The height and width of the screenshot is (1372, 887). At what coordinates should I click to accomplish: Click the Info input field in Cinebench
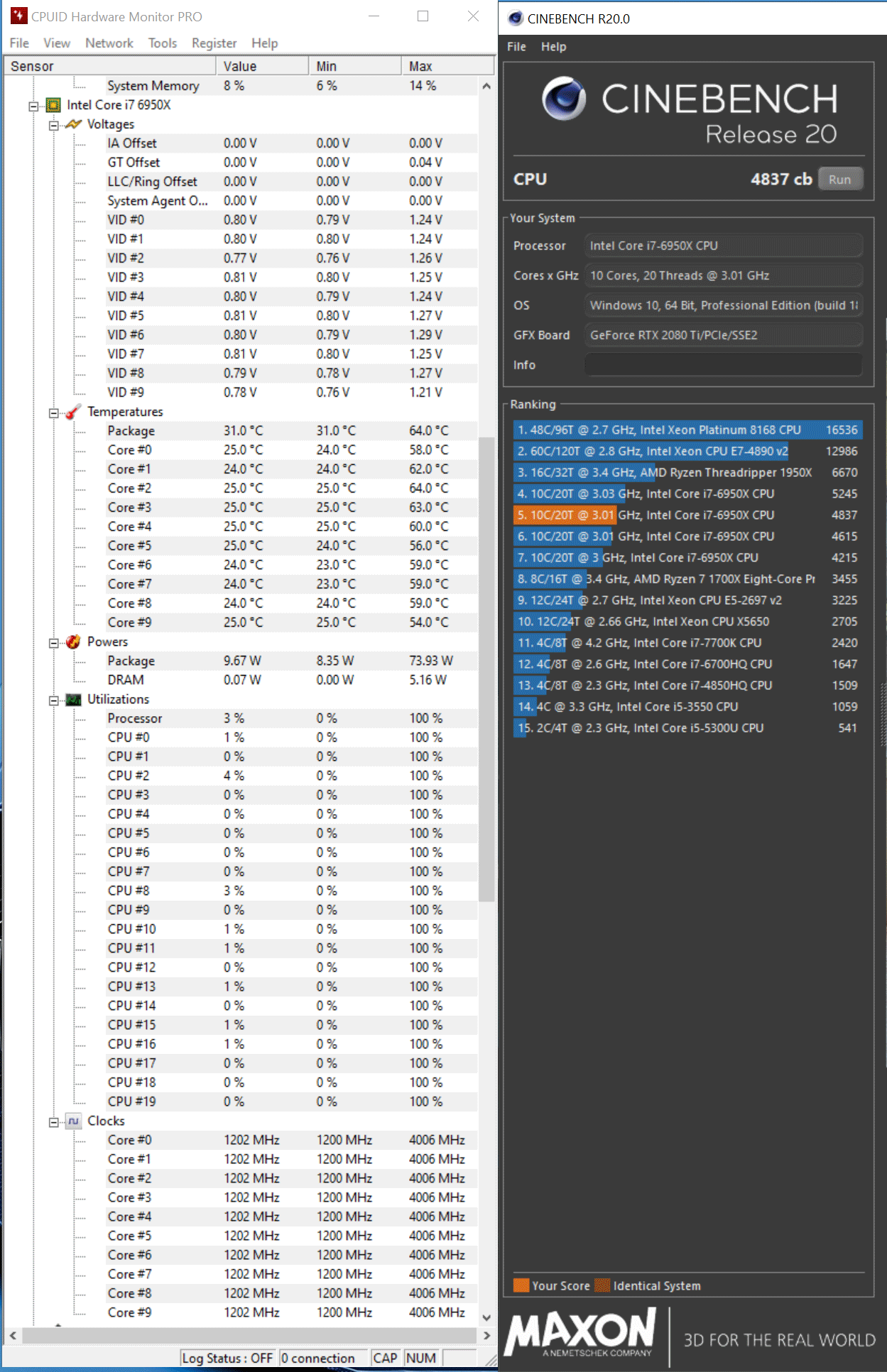pos(723,365)
